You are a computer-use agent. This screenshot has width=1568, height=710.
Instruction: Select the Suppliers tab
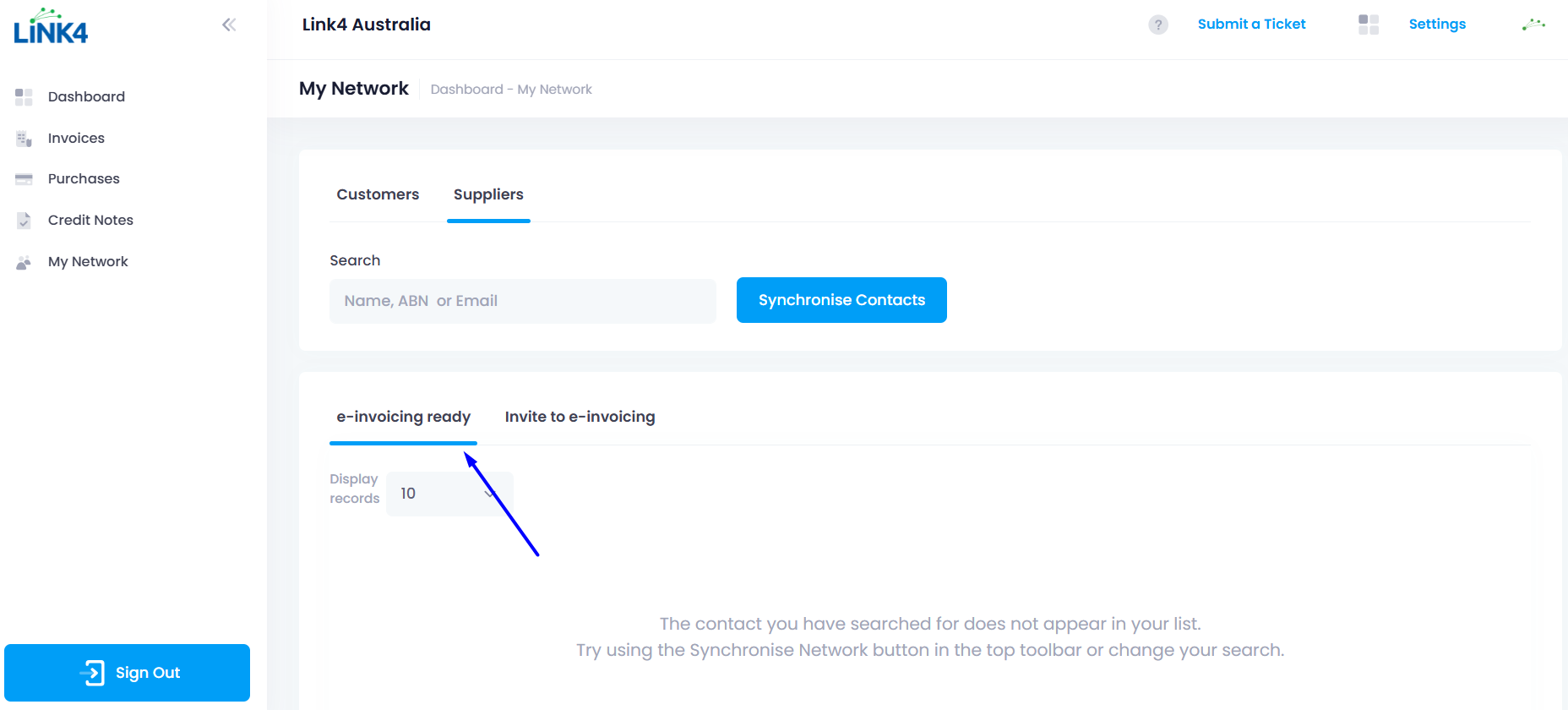(488, 194)
